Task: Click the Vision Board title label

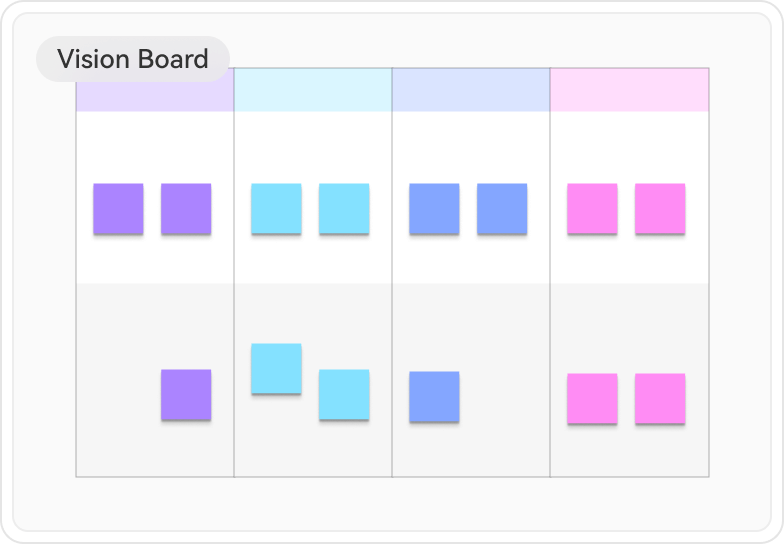Action: click(132, 59)
